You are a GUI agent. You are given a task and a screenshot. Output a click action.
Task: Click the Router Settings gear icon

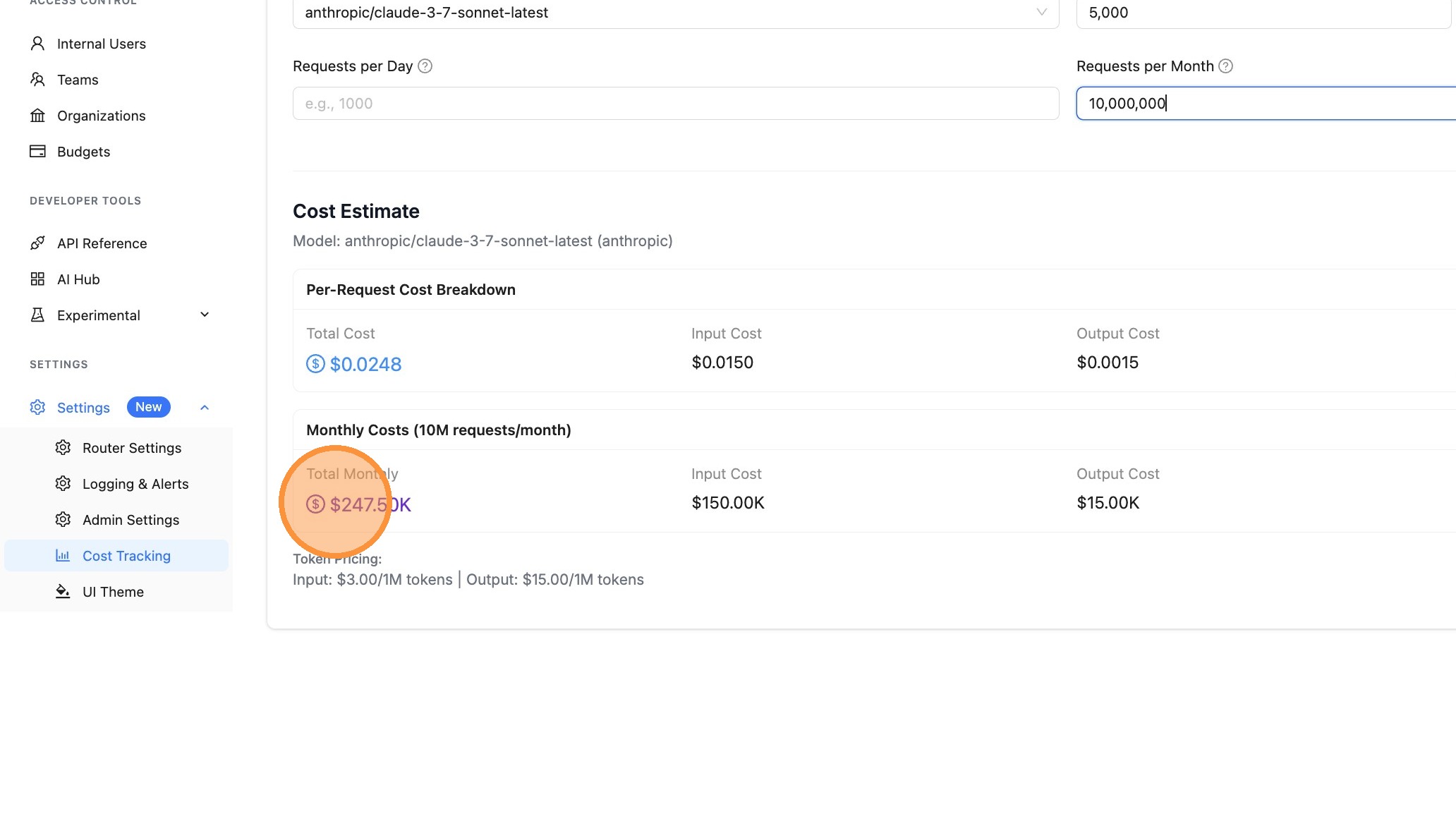point(63,447)
